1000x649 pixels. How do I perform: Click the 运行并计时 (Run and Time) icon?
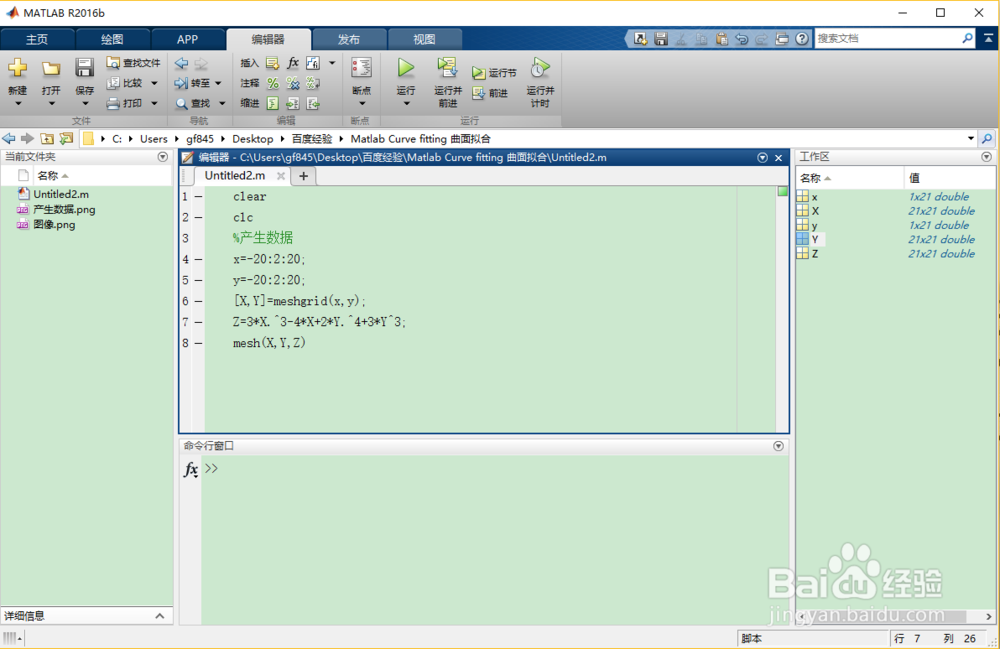click(540, 68)
